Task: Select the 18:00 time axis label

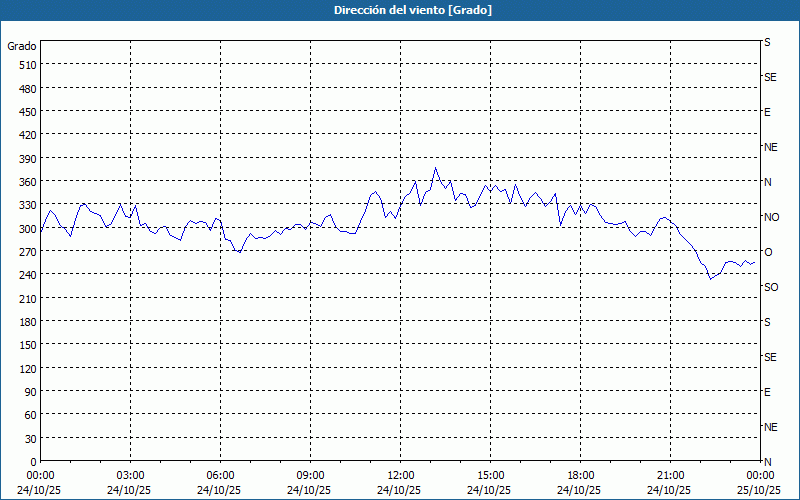Action: click(x=580, y=475)
